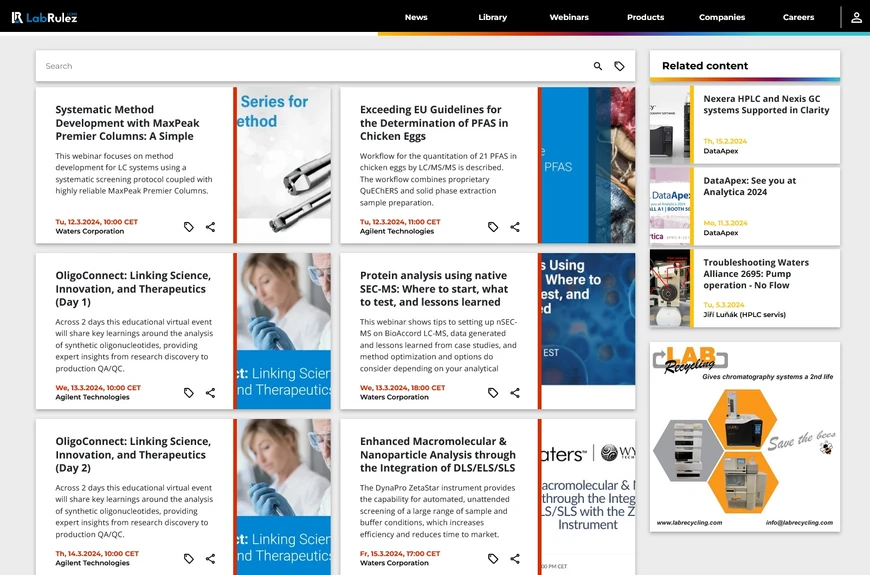Share the OligoConnect Day 1 webinar
Screen dimensions: 870x575
210,393
